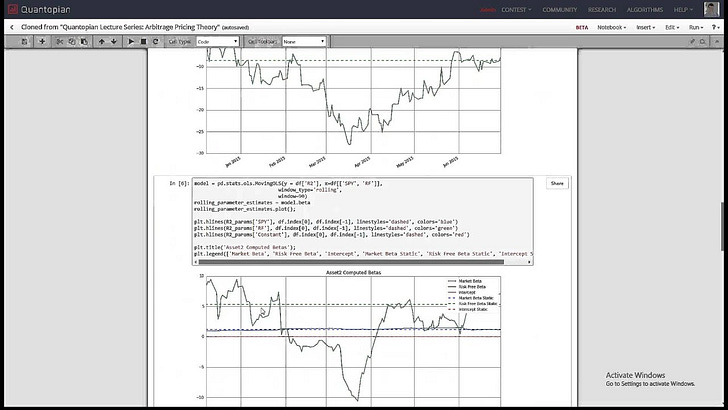728x410 pixels.
Task: Click the Share button beside the code cell
Action: (557, 183)
